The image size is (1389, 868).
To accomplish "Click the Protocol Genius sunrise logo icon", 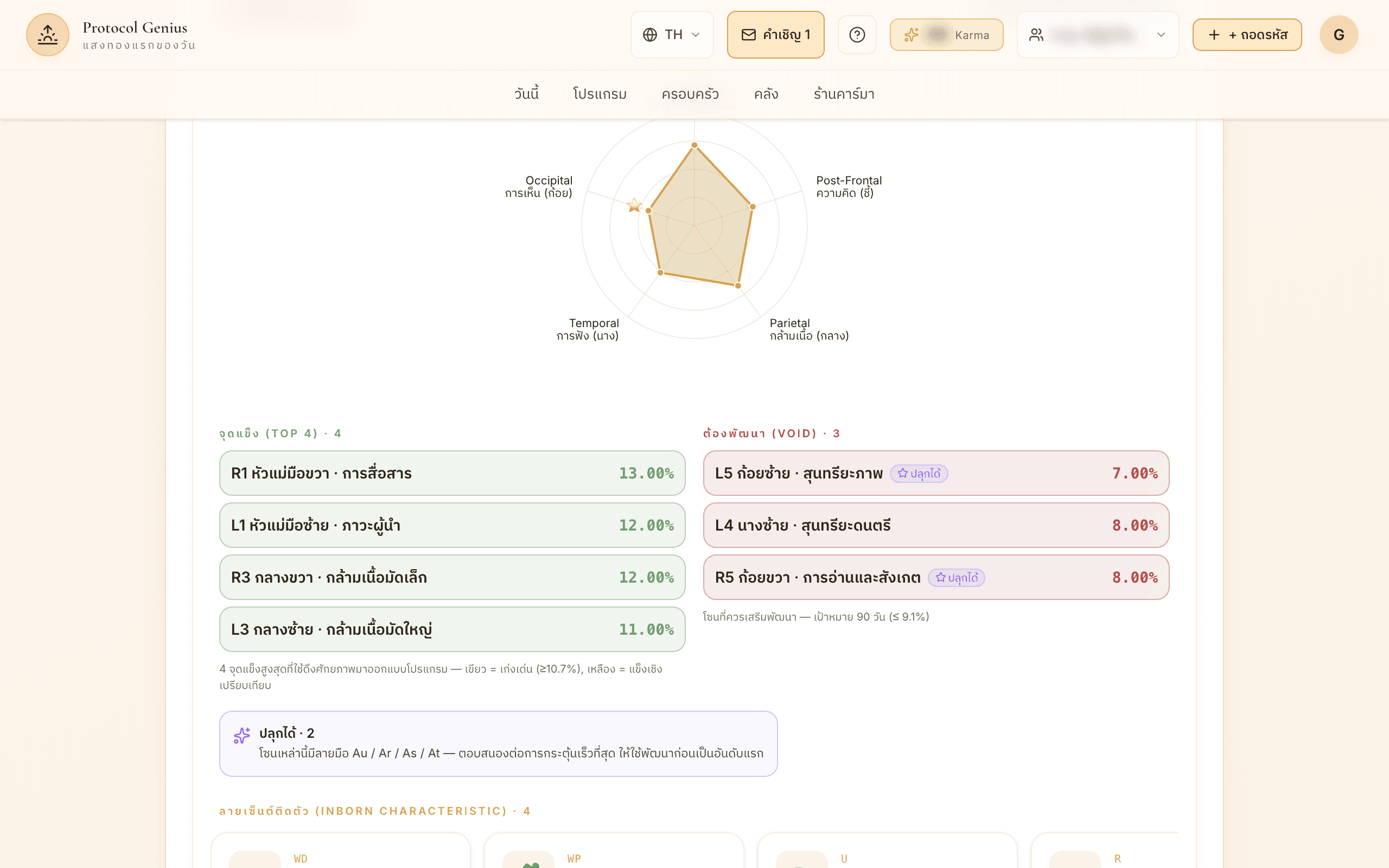I will pos(48,35).
